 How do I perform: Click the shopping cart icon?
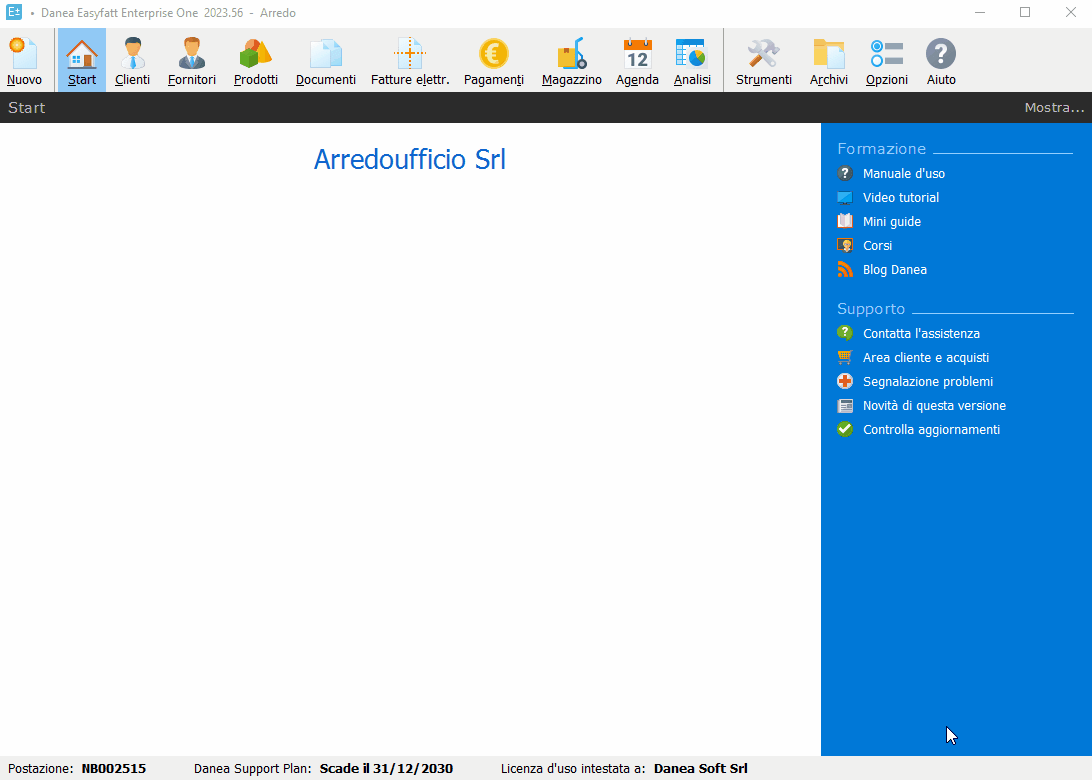coord(845,357)
